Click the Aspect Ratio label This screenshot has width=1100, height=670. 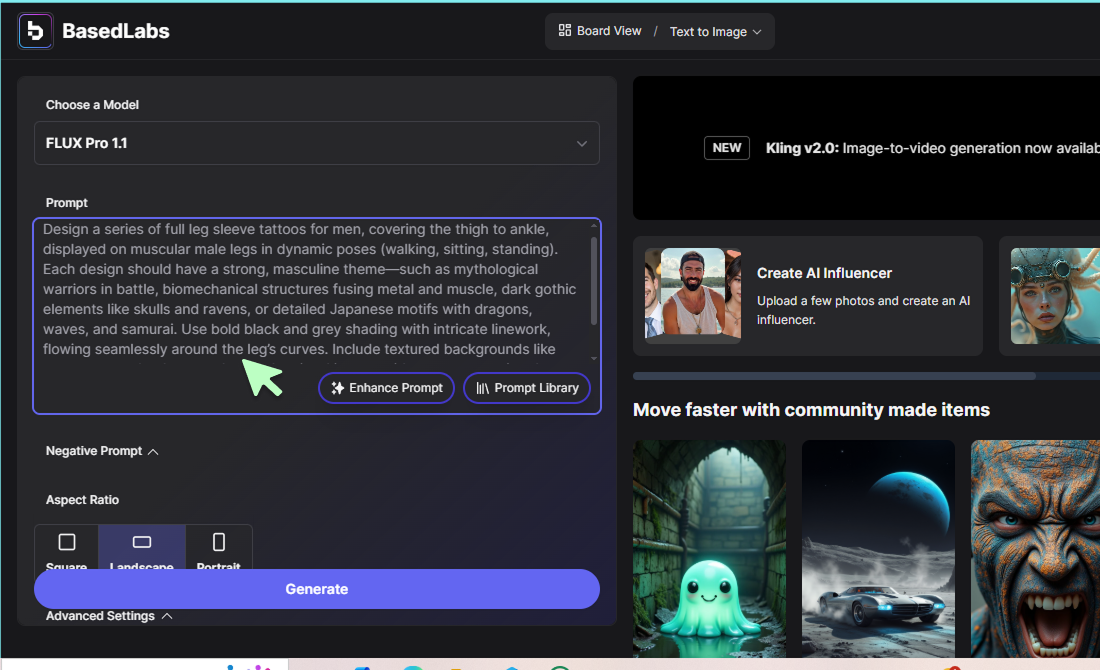coord(82,500)
